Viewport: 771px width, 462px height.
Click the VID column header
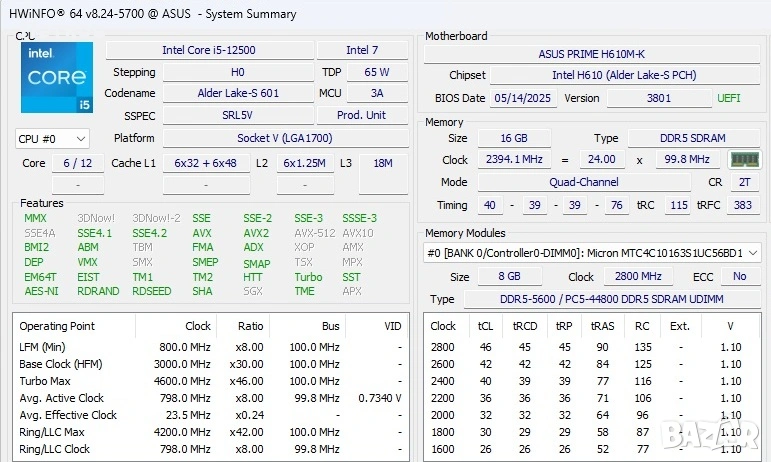[391, 326]
